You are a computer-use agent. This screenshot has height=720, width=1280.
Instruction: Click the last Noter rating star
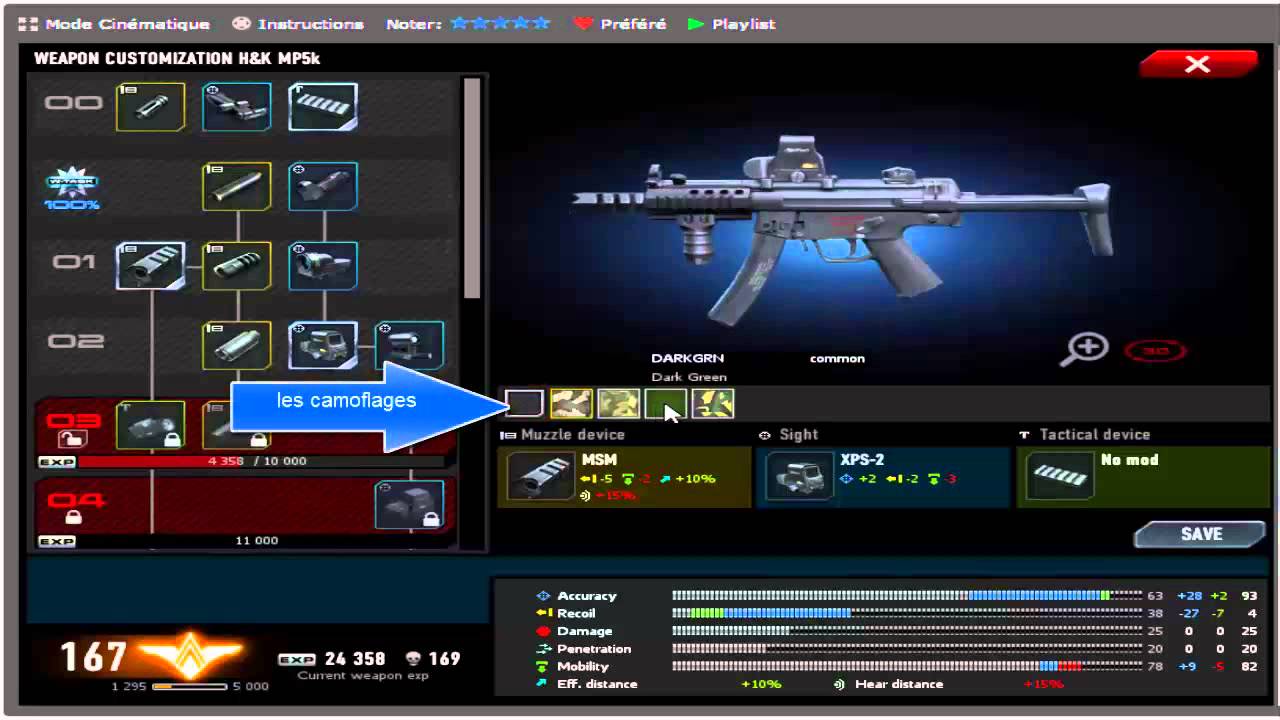(541, 23)
